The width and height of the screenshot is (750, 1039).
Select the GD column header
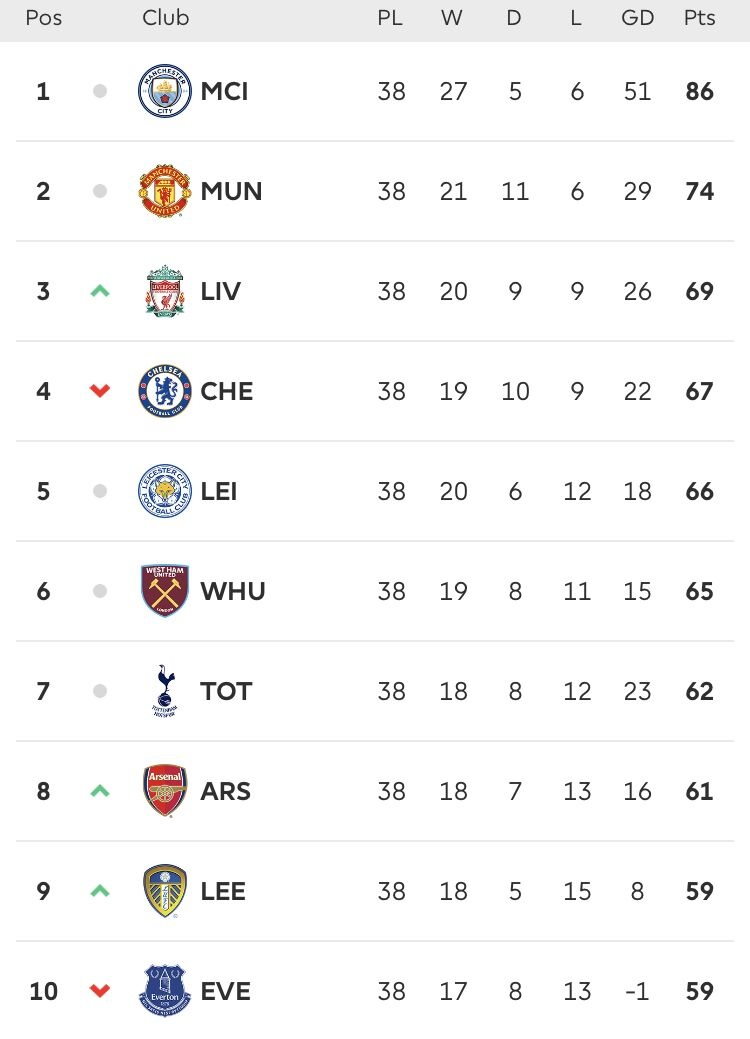(637, 18)
